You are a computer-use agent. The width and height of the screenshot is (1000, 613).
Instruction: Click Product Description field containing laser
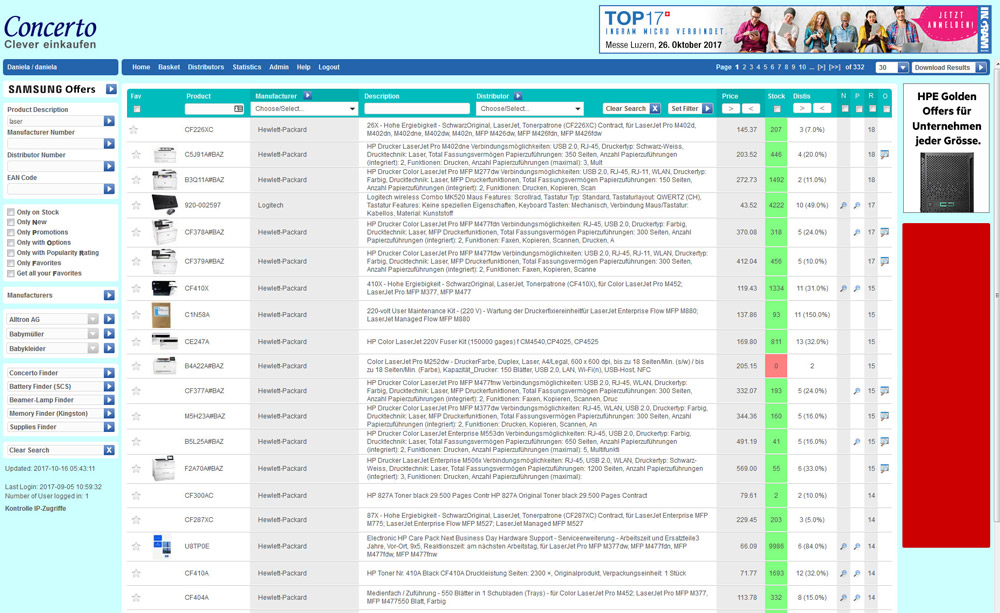[x=55, y=121]
